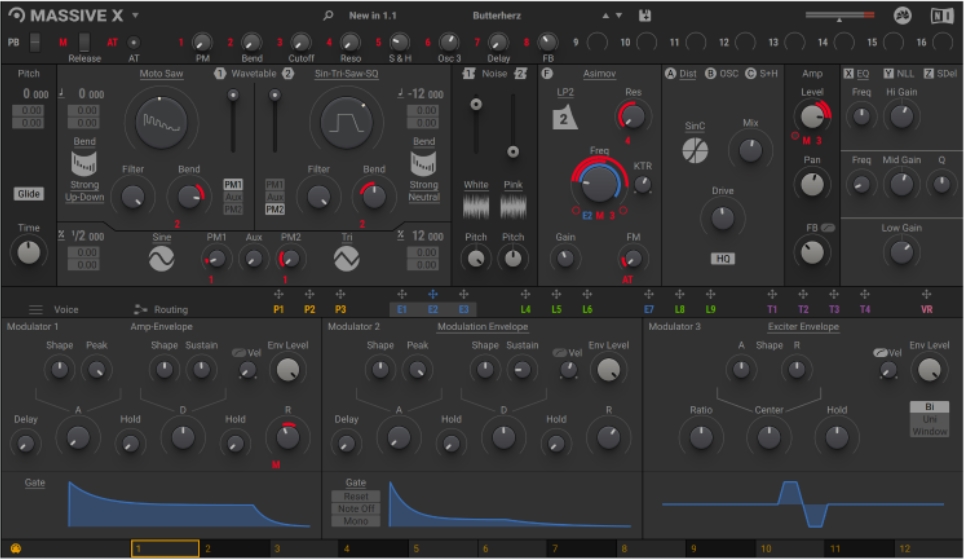Click the Reset button in Modulator 2
This screenshot has width=964, height=559.
[x=356, y=496]
